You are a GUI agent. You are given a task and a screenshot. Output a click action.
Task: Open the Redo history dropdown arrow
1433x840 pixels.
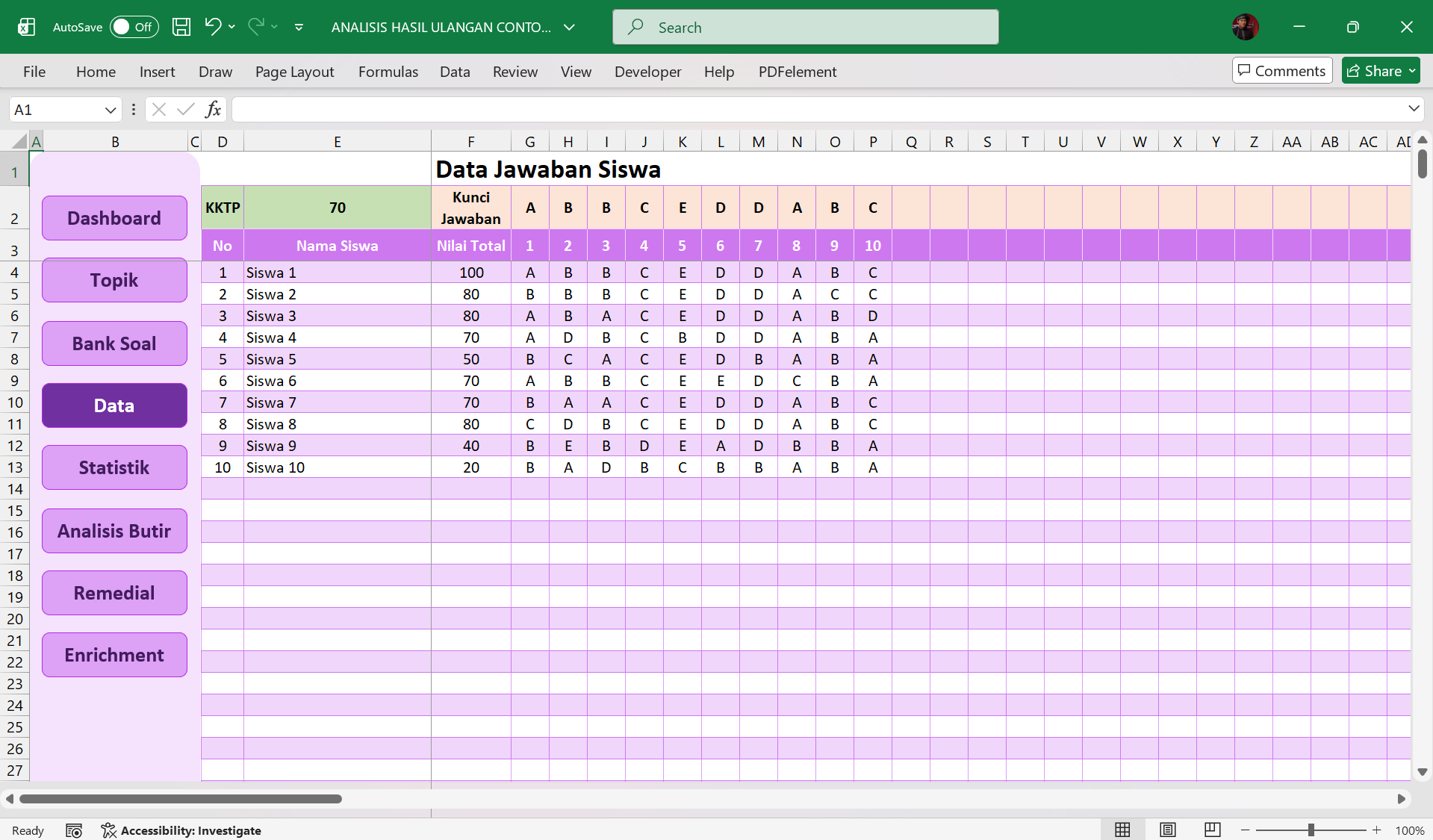tap(275, 27)
